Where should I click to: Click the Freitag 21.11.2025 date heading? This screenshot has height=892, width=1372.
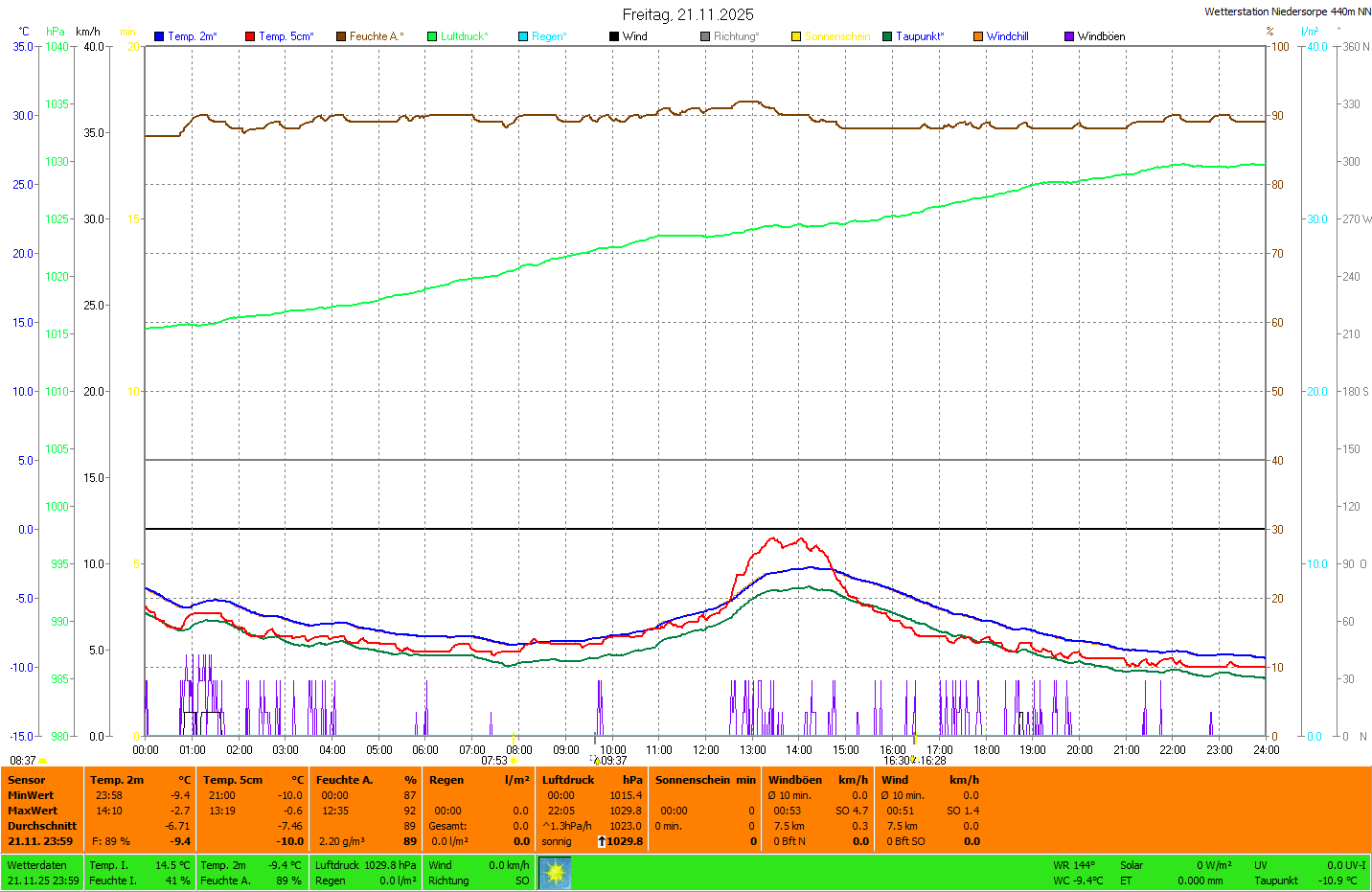(x=688, y=14)
